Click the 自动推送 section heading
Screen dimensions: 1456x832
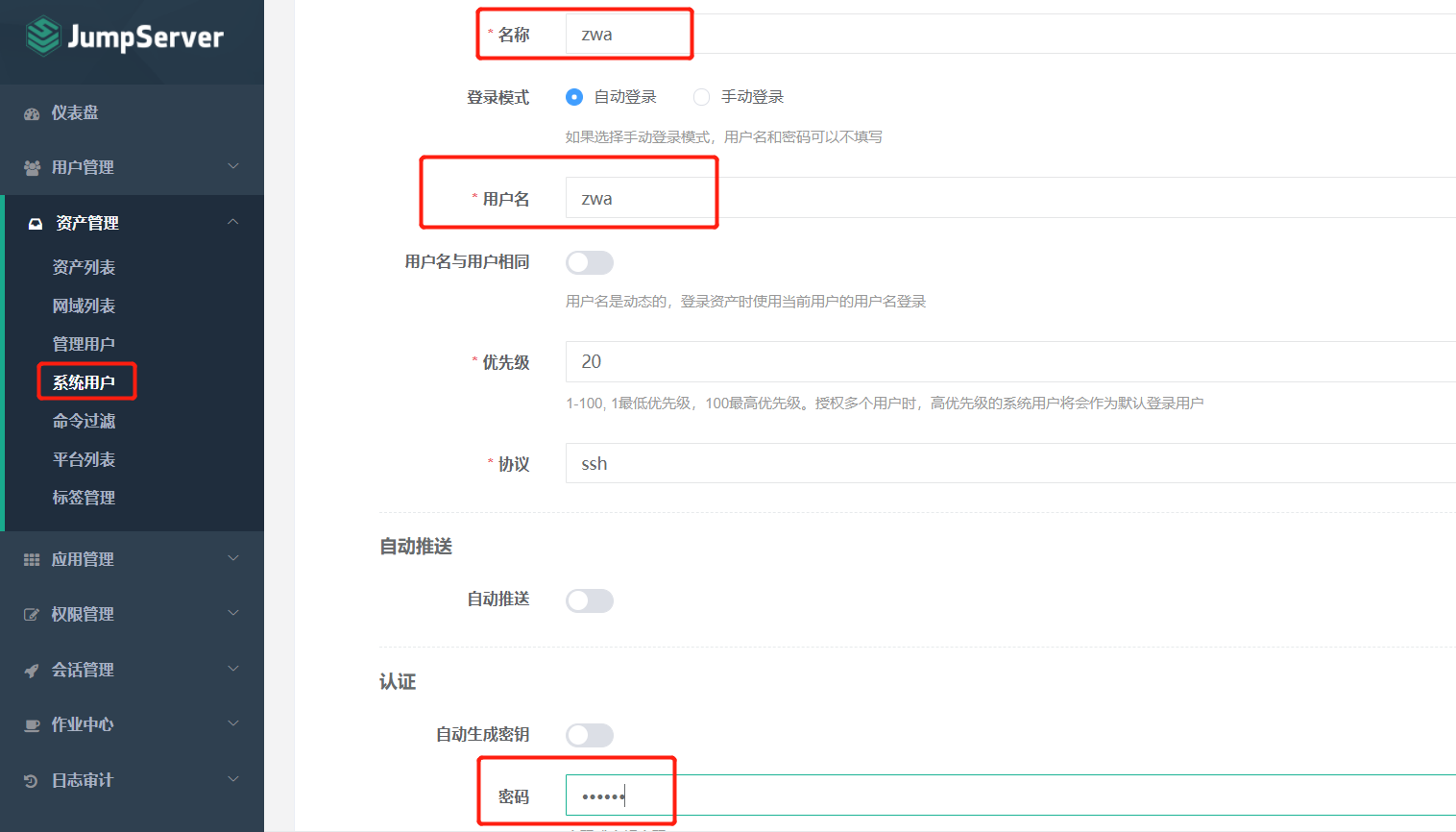[416, 547]
